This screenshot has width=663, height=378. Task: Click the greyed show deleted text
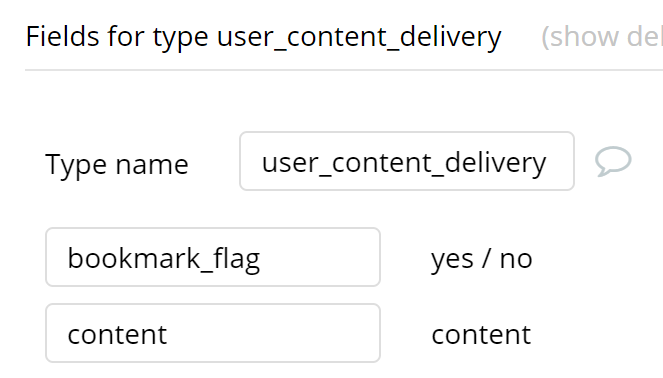602,37
